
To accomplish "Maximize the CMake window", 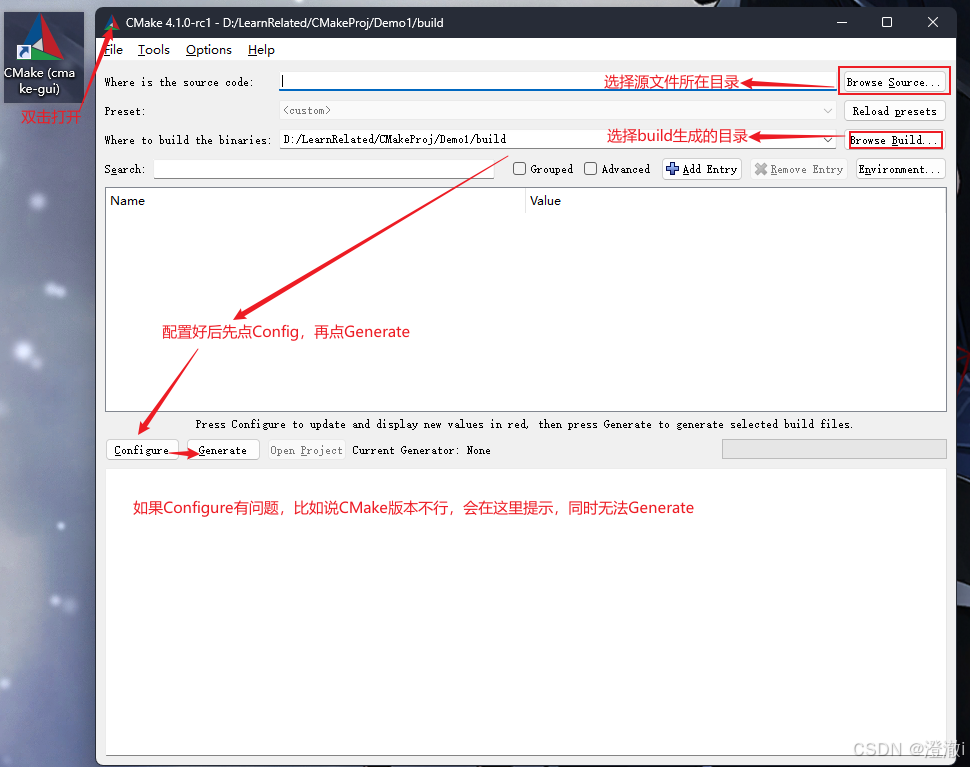I will click(x=886, y=22).
